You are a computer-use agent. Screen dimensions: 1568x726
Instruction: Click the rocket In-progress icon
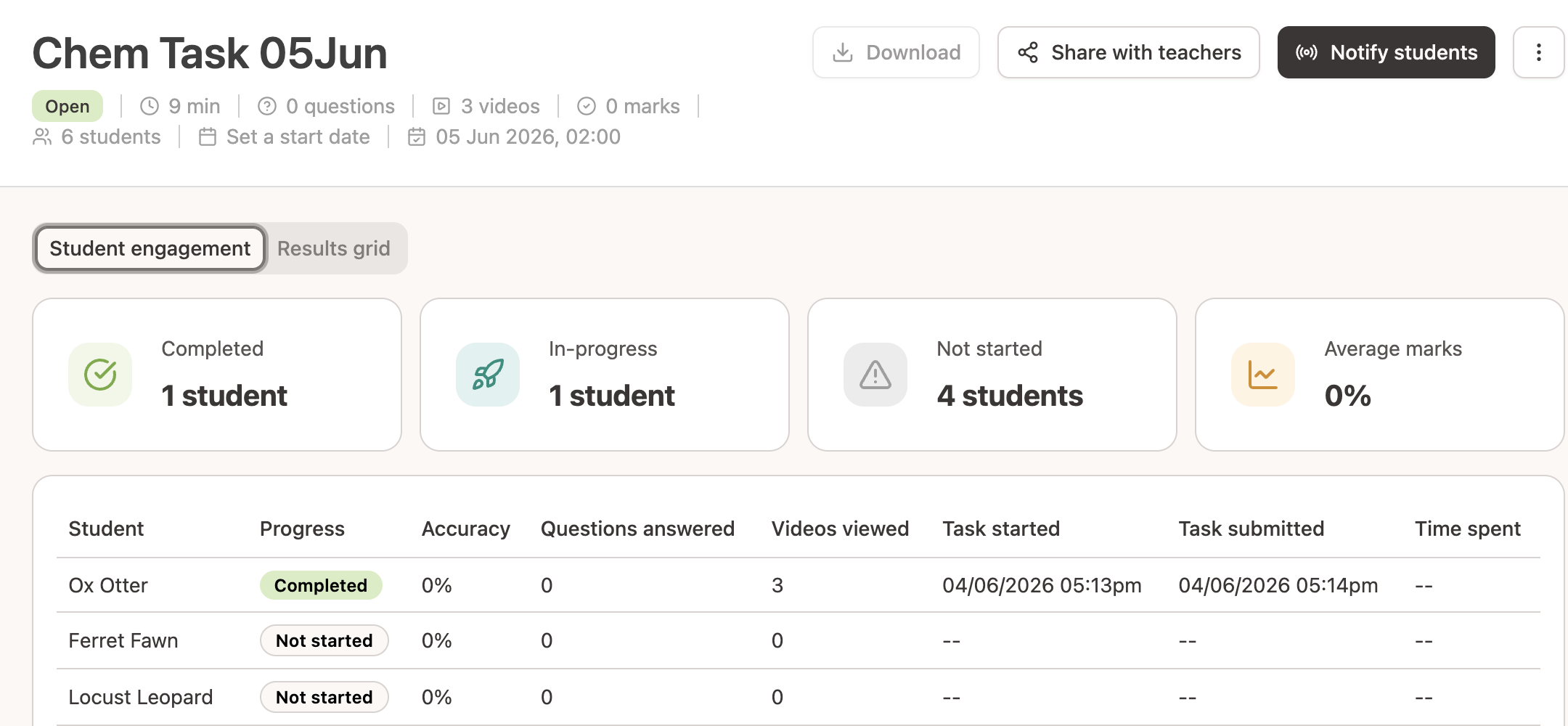[x=488, y=375]
